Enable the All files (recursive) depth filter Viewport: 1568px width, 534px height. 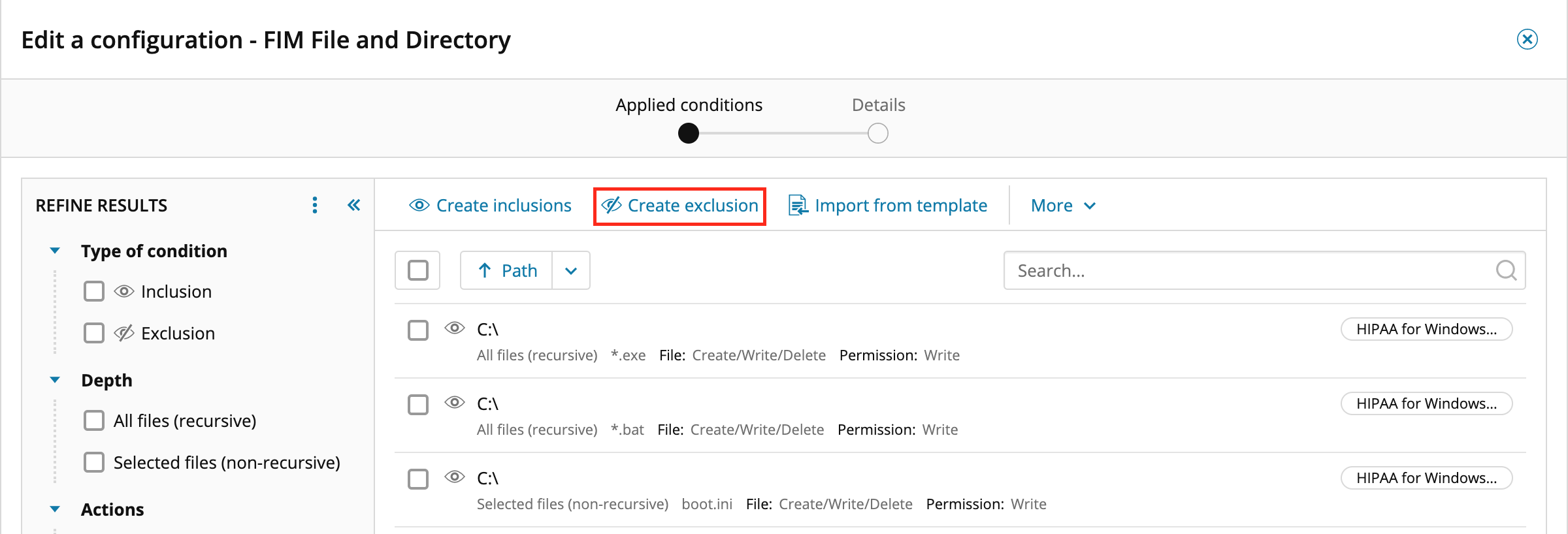94,420
